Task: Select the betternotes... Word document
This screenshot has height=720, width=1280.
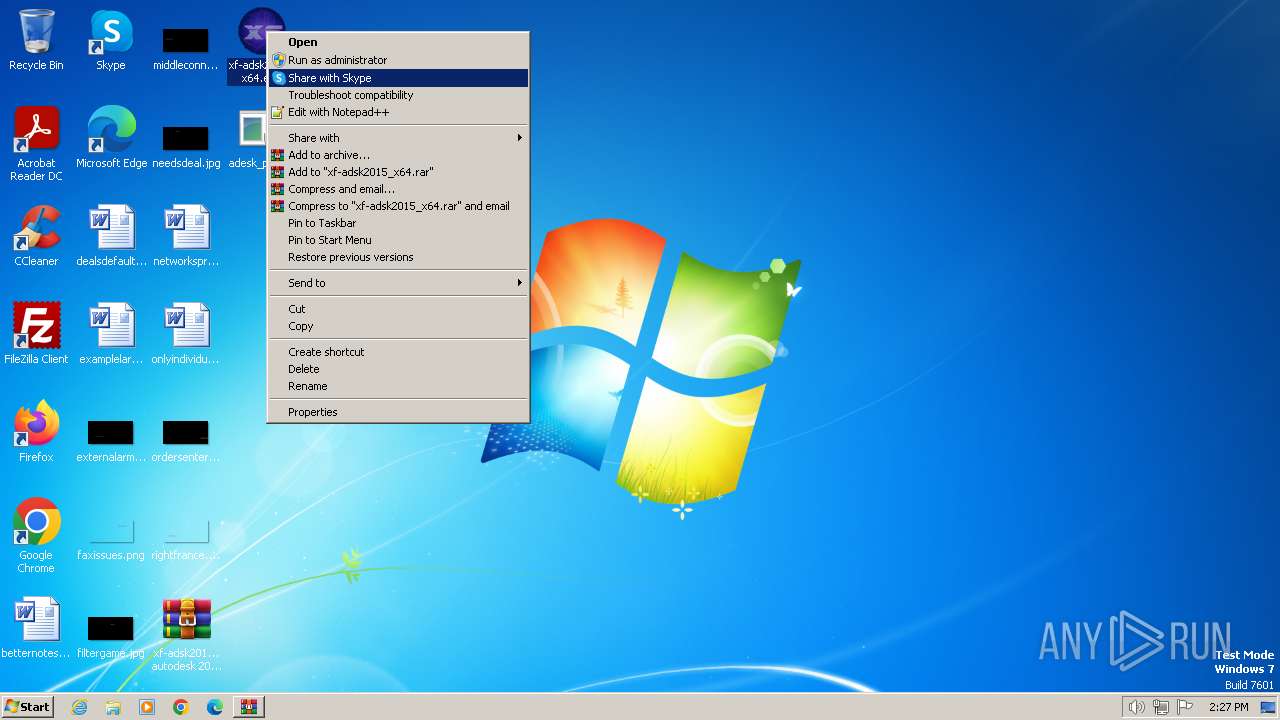Action: 36,628
